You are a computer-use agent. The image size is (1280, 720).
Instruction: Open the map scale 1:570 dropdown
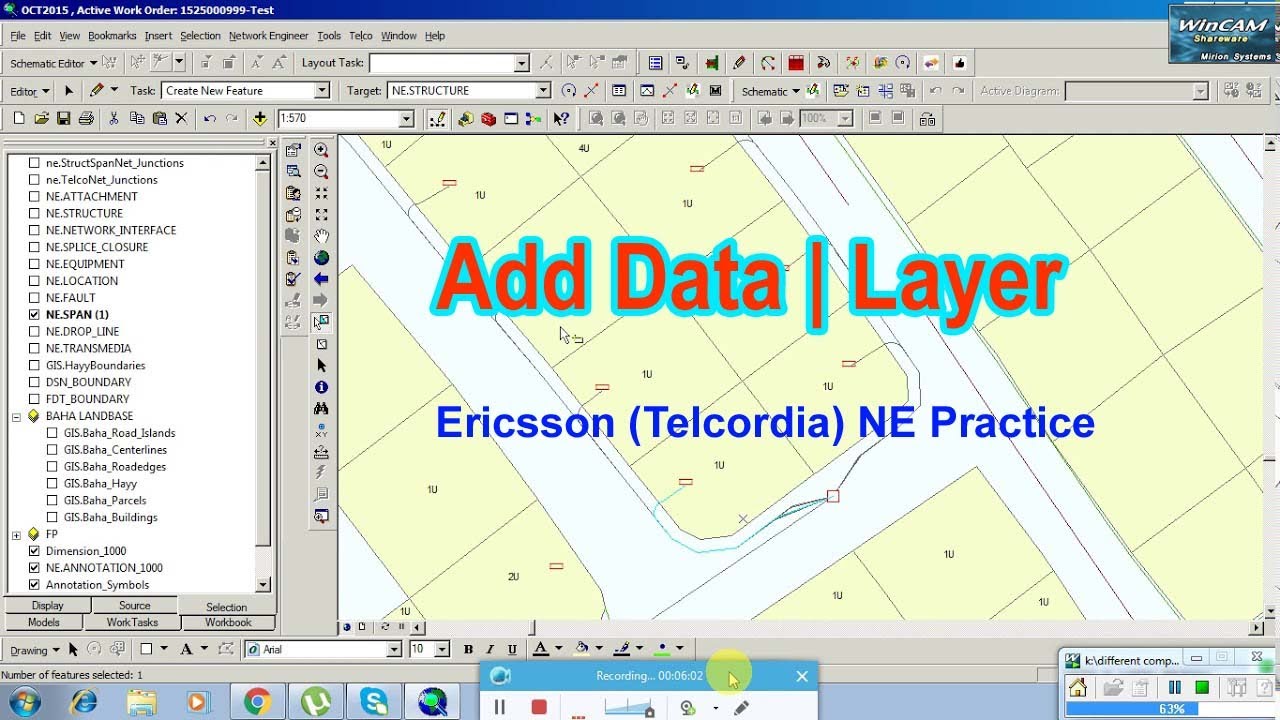(x=406, y=118)
